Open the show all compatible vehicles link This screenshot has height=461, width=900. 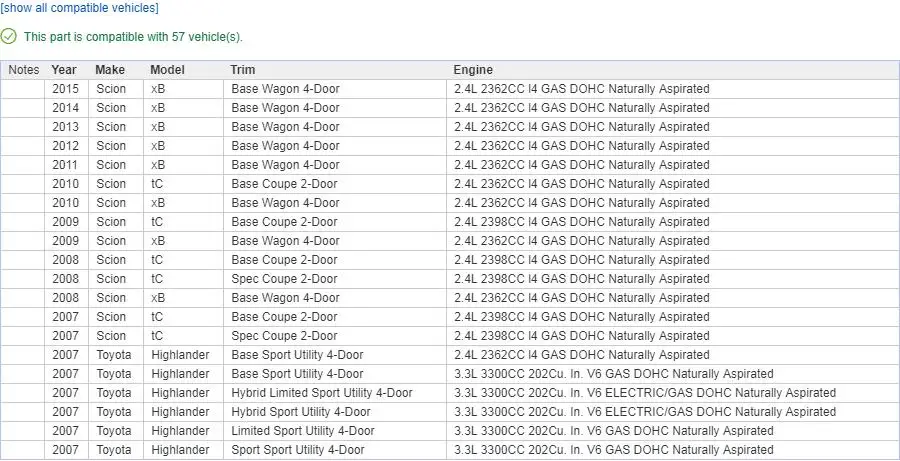pyautogui.click(x=80, y=8)
